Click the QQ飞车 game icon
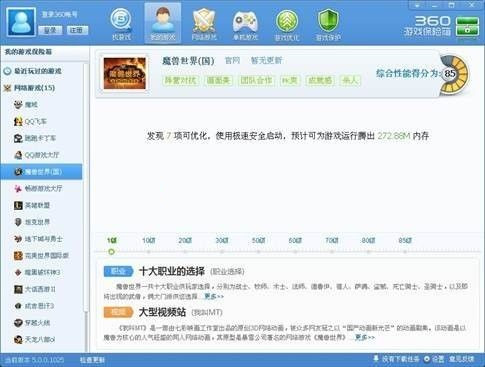The width and height of the screenshot is (485, 367). 18,121
